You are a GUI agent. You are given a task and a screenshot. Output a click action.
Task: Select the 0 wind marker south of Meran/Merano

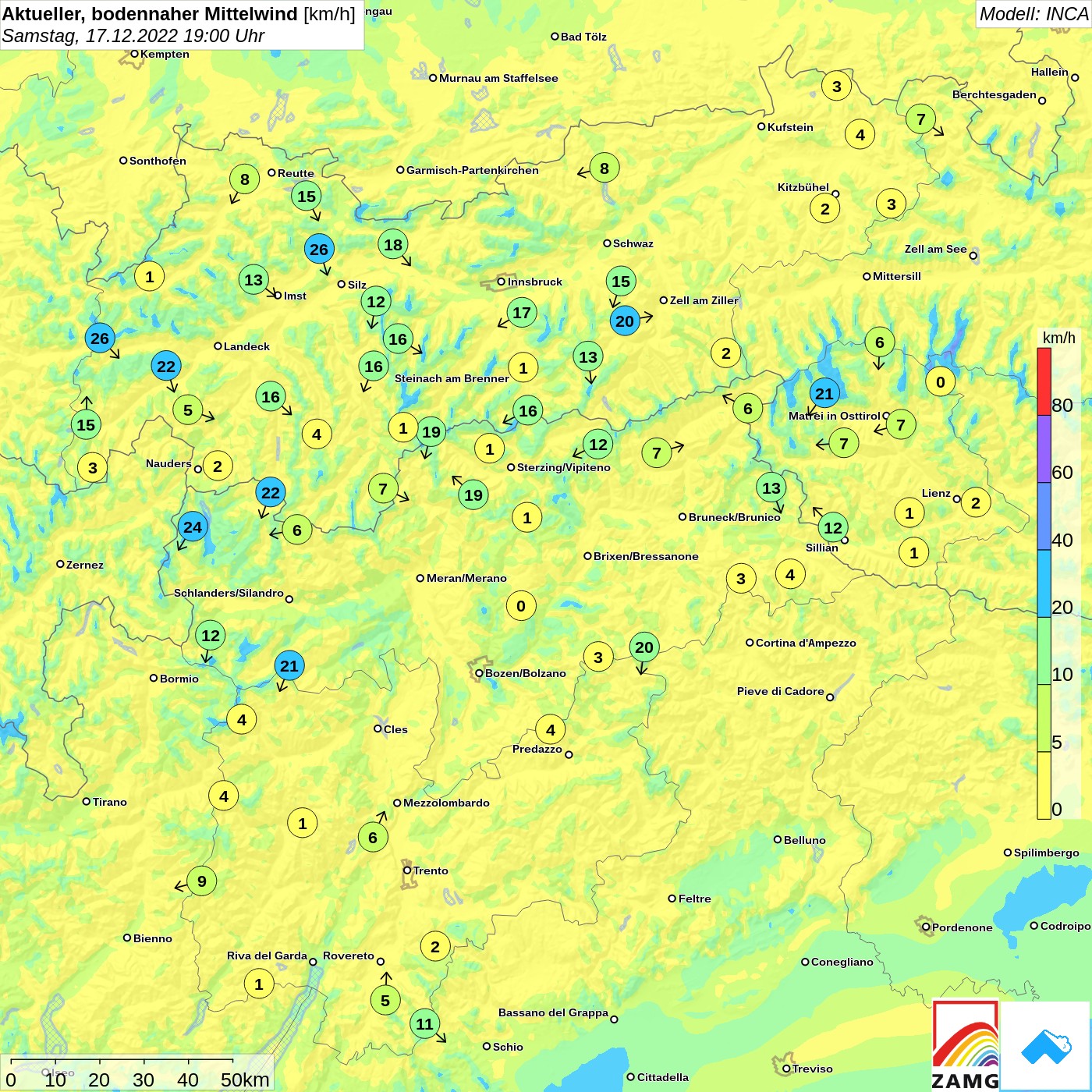click(521, 606)
